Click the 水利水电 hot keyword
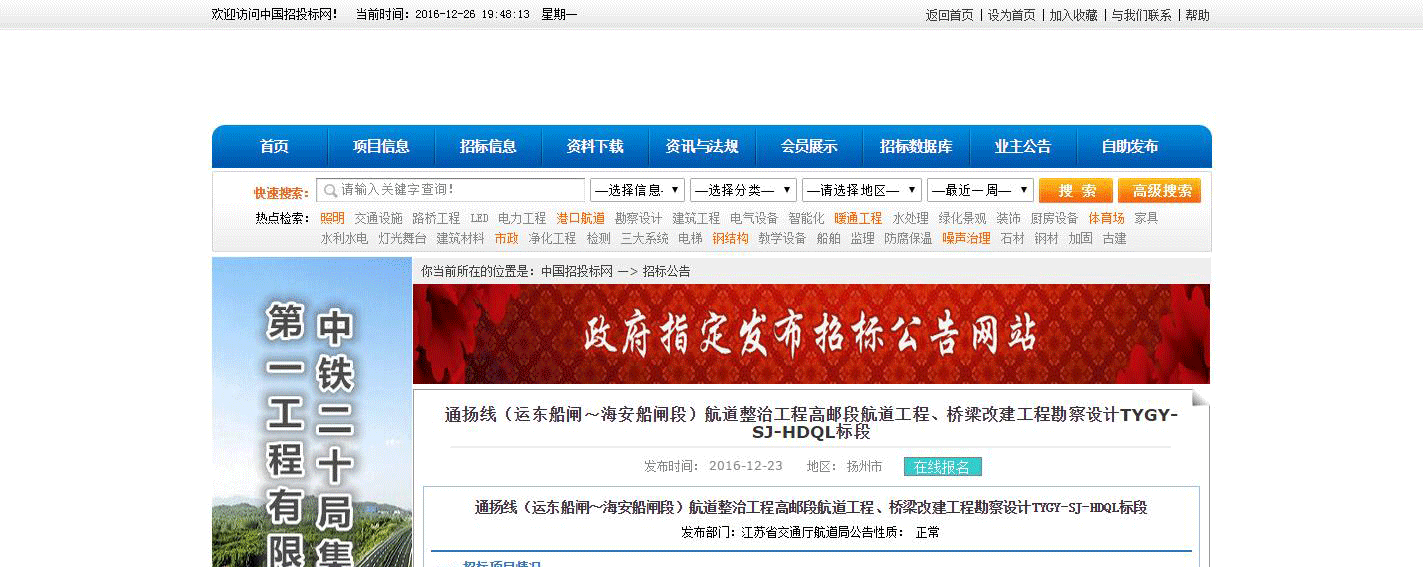Viewport: 1423px width, 567px height. (344, 239)
